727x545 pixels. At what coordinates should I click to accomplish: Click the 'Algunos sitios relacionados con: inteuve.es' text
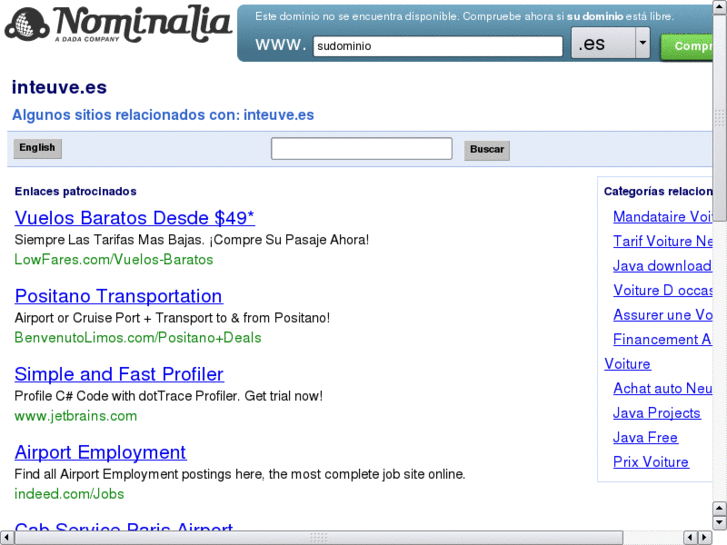163,115
